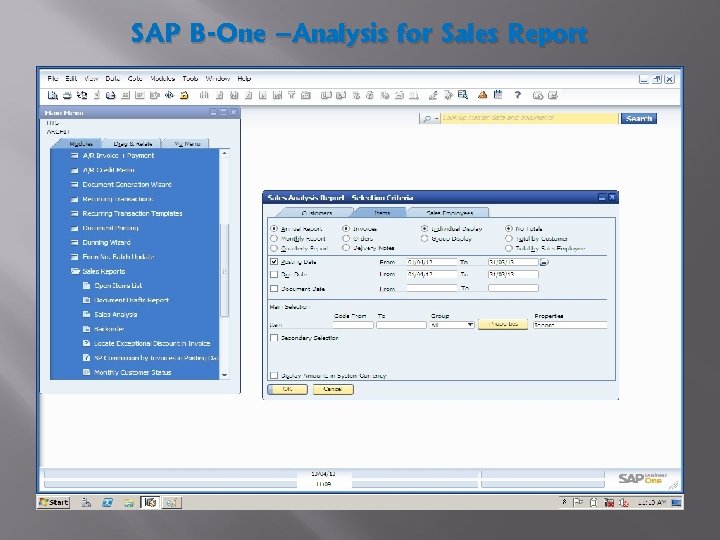Open Document Generation Wizard entry

127,185
